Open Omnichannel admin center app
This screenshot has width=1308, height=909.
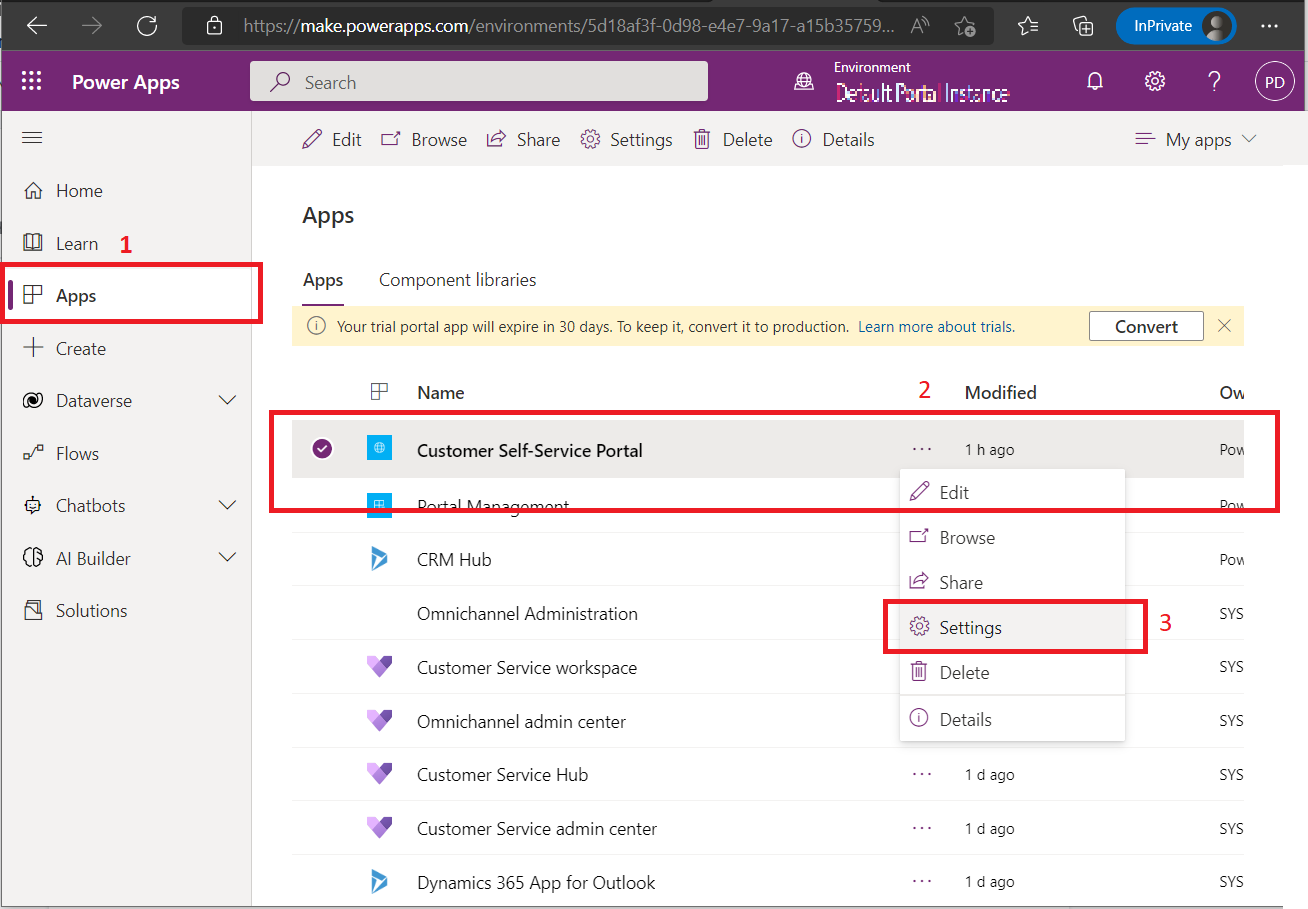521,722
